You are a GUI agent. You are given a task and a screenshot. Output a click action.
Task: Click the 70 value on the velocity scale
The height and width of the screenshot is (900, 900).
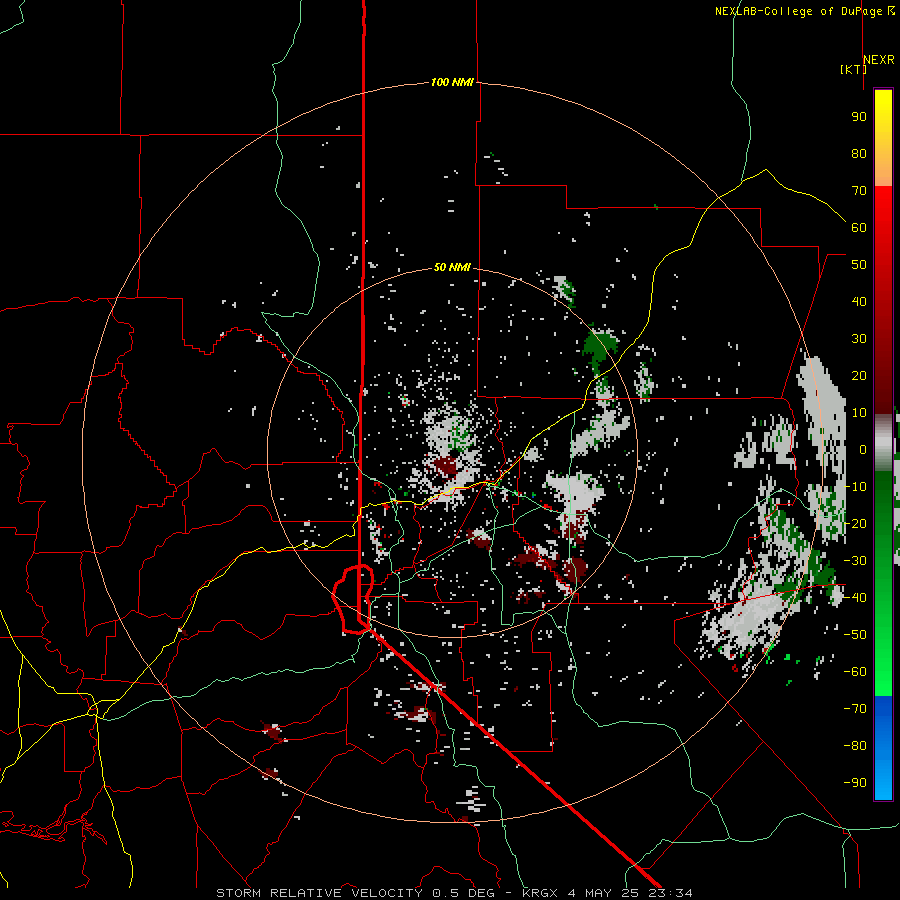click(859, 191)
